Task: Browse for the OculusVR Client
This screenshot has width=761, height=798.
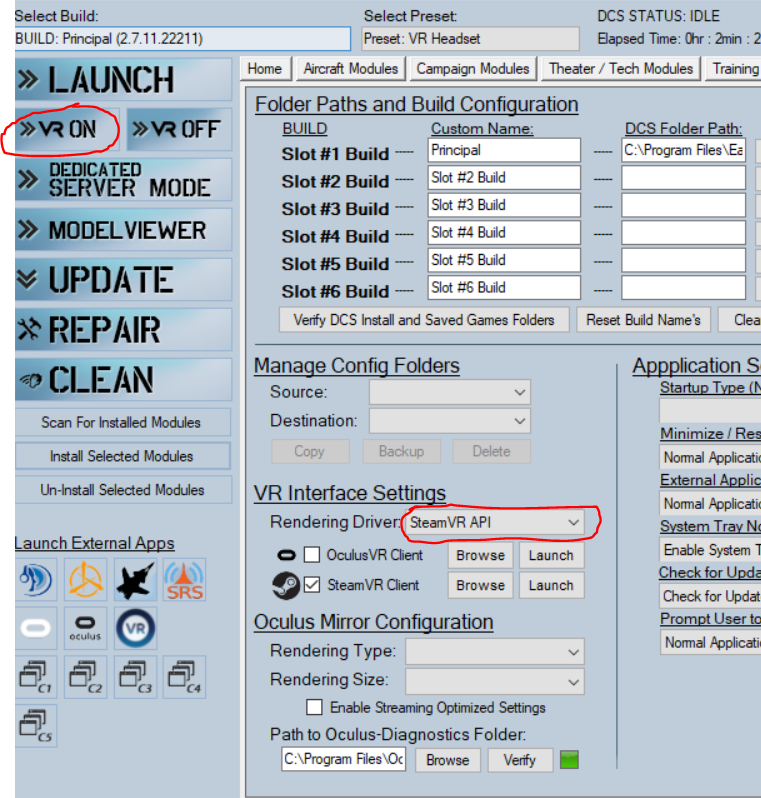Action: click(x=480, y=555)
